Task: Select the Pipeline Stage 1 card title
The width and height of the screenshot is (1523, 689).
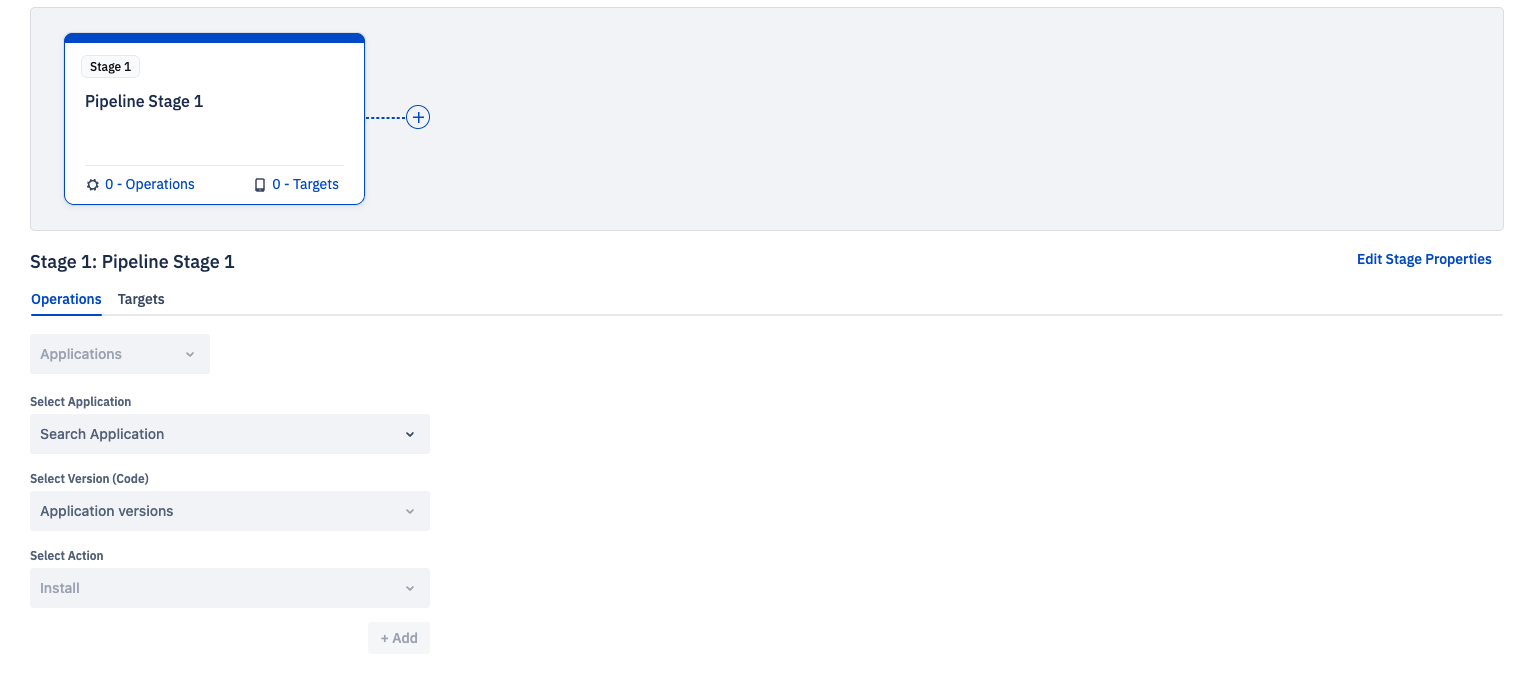Action: [x=144, y=101]
